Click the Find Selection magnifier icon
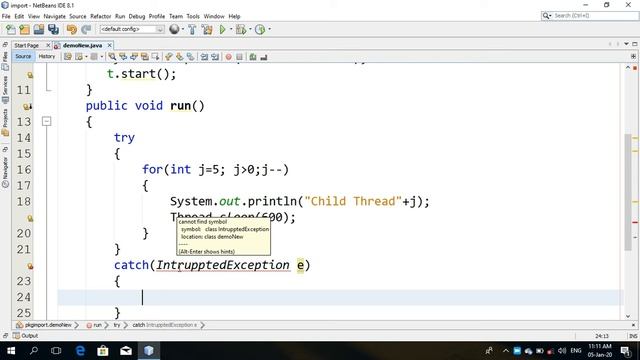 (112, 57)
